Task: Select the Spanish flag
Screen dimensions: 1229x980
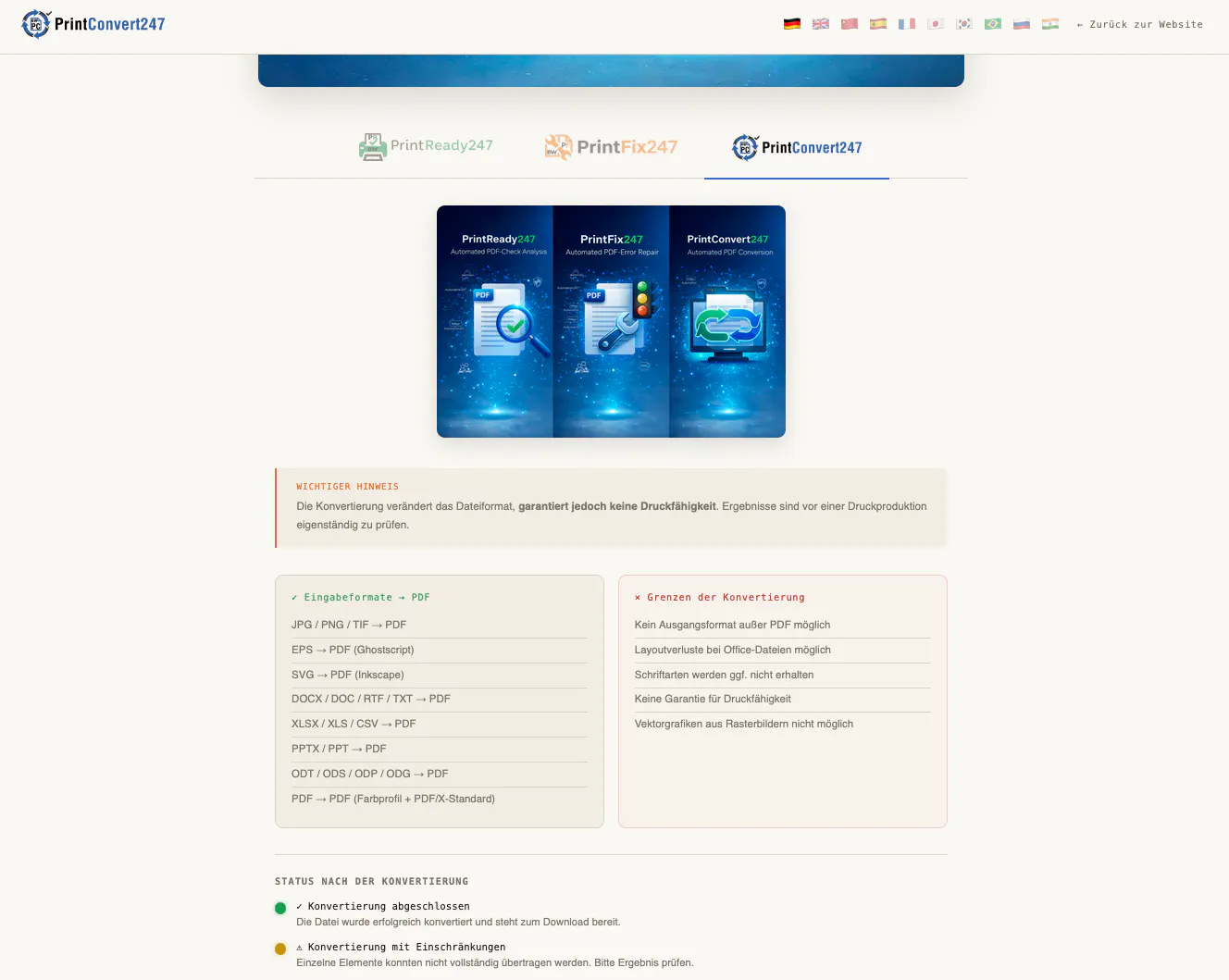Action: (x=878, y=24)
